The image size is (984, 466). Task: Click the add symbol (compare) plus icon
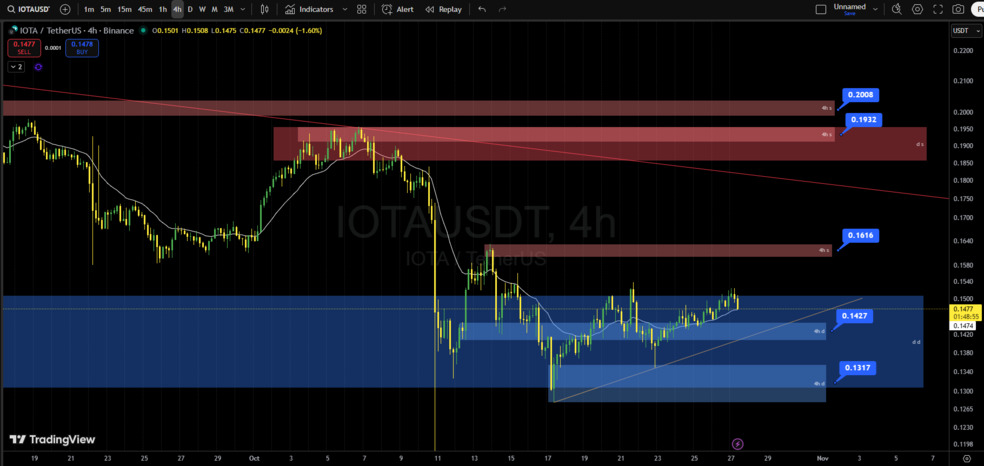[65, 9]
